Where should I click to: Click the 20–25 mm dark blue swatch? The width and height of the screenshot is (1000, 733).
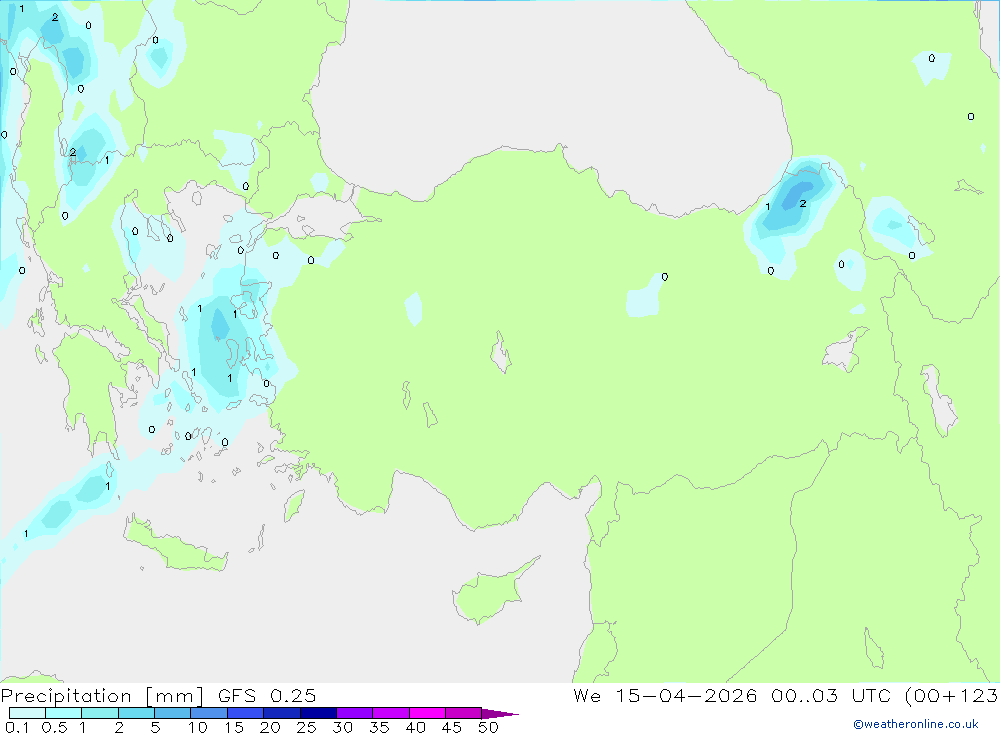pyautogui.click(x=282, y=713)
